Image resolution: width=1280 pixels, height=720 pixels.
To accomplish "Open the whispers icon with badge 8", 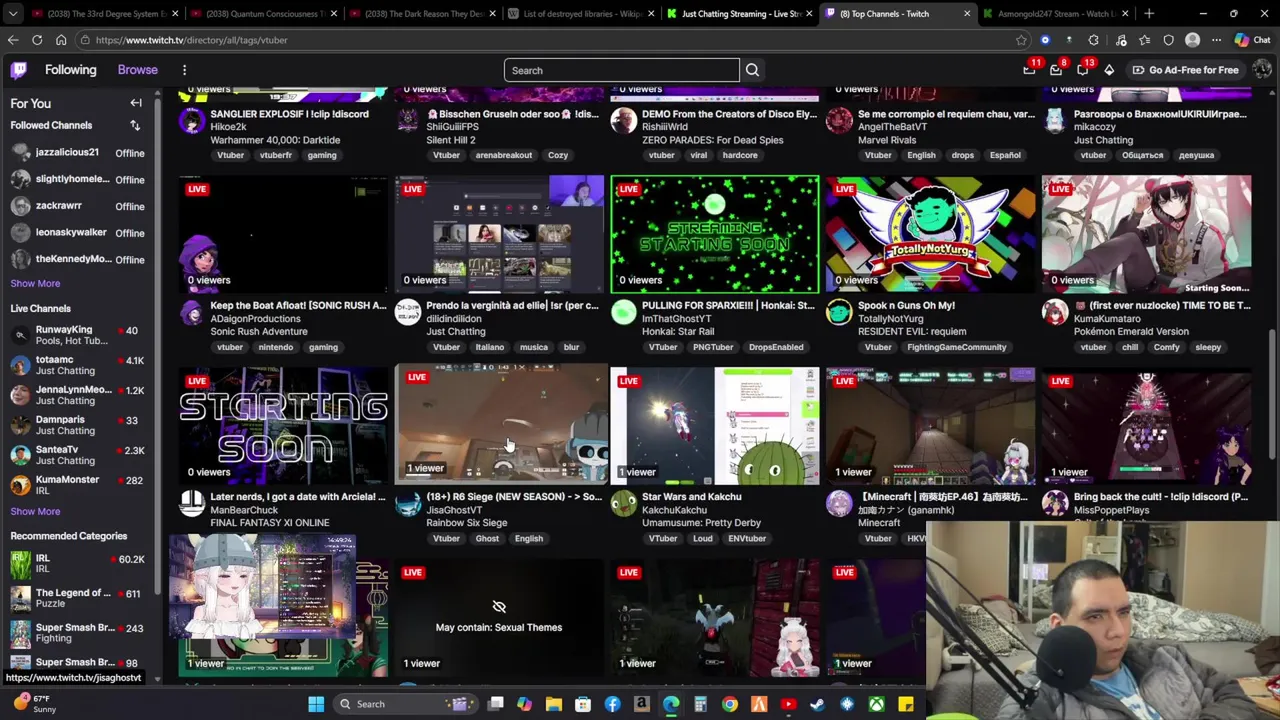I will click(x=1056, y=70).
